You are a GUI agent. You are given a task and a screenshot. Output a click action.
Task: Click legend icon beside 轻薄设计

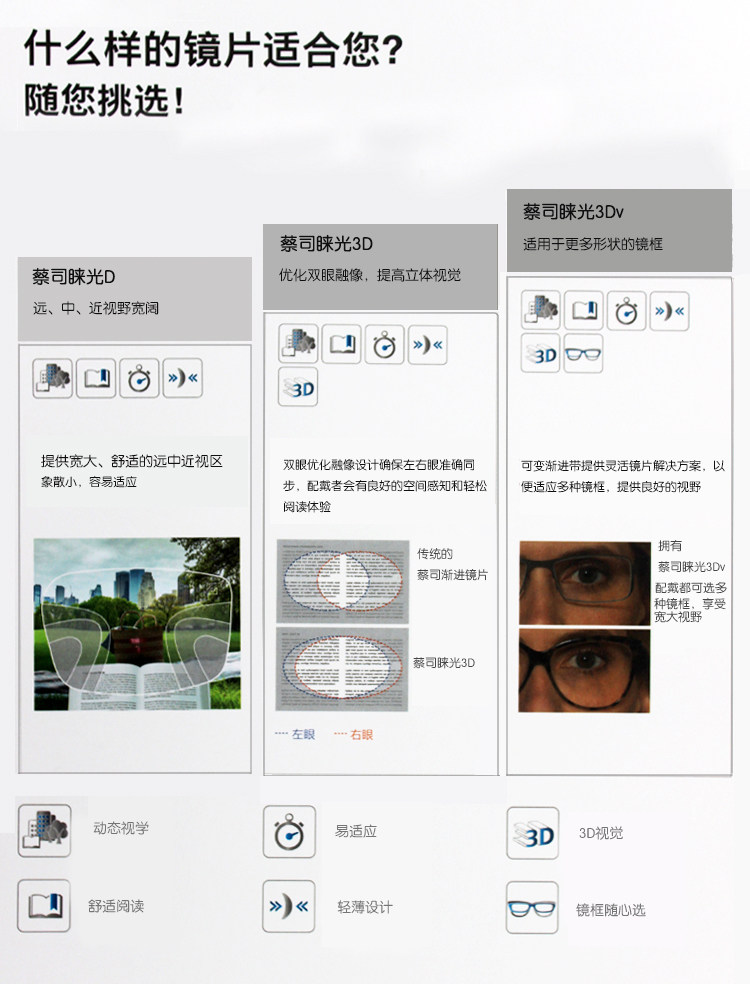[x=289, y=906]
